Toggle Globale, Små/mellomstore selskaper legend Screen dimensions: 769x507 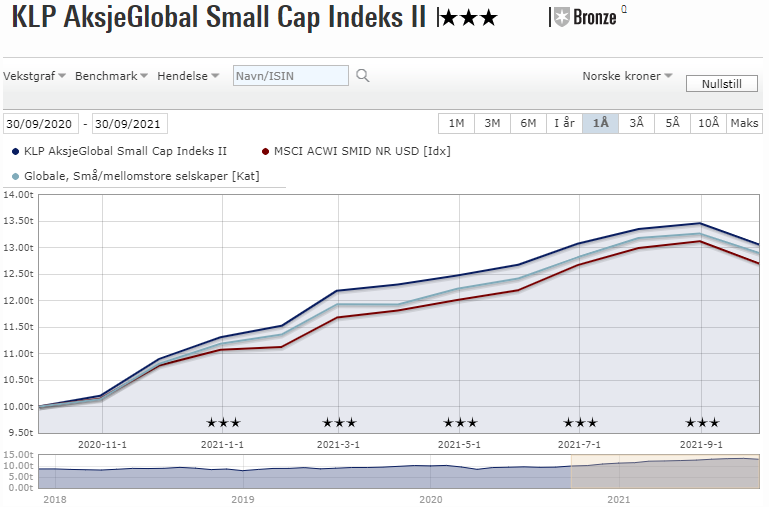click(x=135, y=176)
